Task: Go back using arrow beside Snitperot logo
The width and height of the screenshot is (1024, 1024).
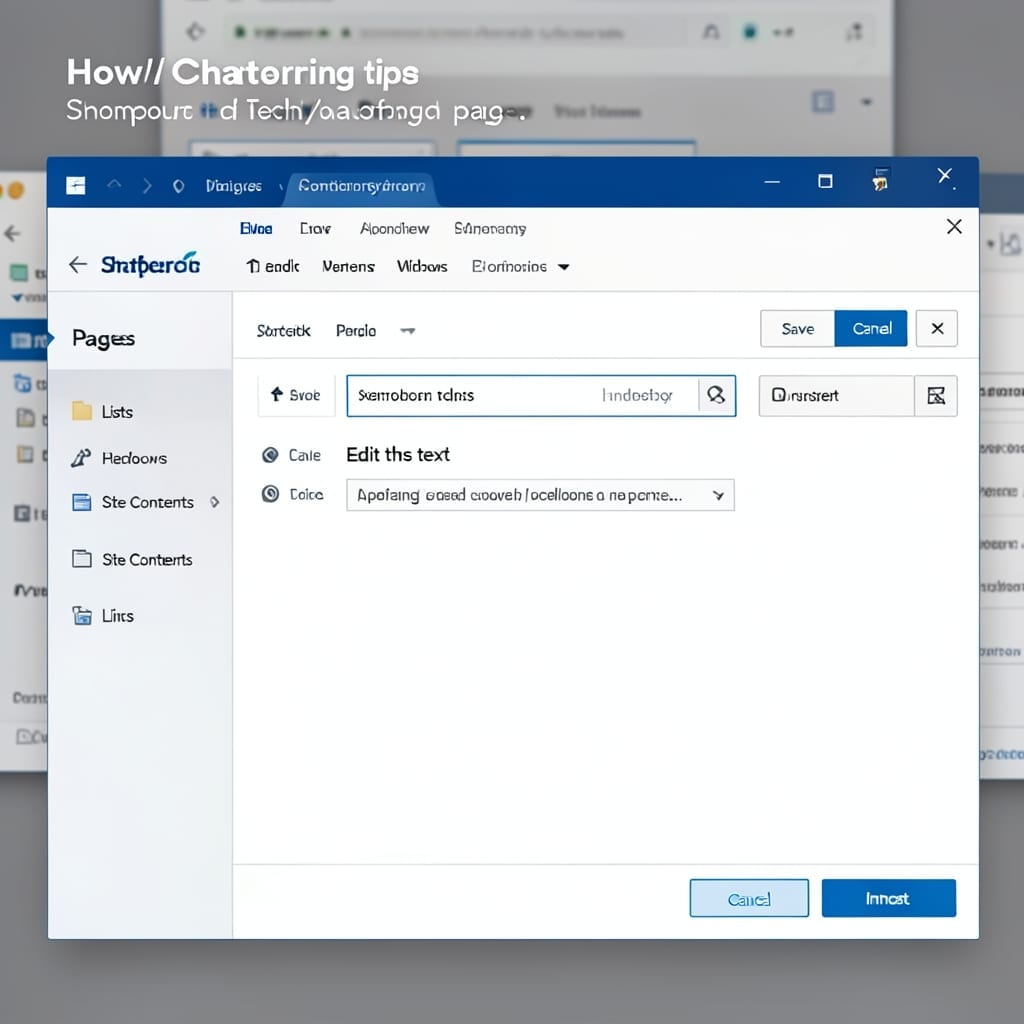Action: coord(78,264)
